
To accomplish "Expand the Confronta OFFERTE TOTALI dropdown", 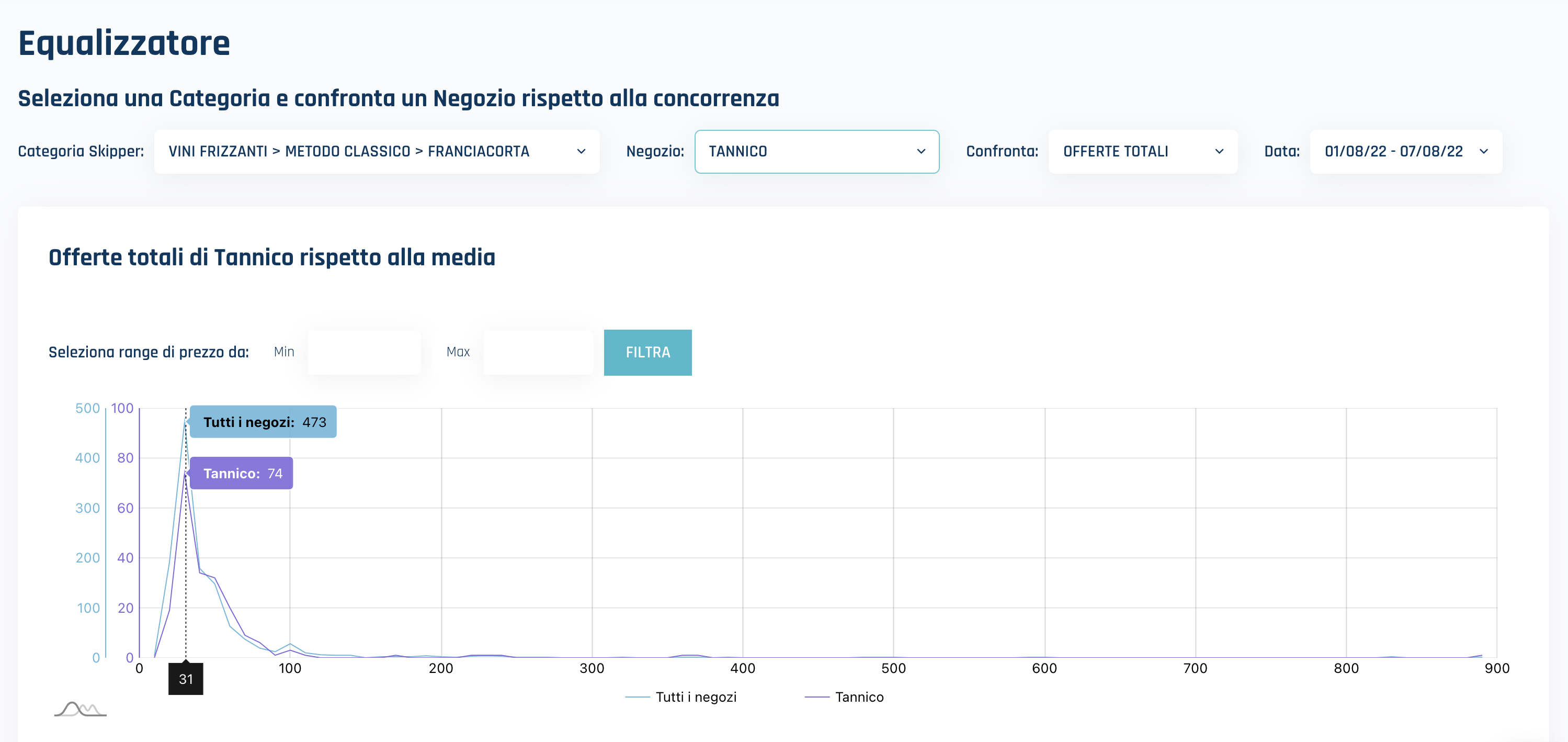I will point(1143,152).
